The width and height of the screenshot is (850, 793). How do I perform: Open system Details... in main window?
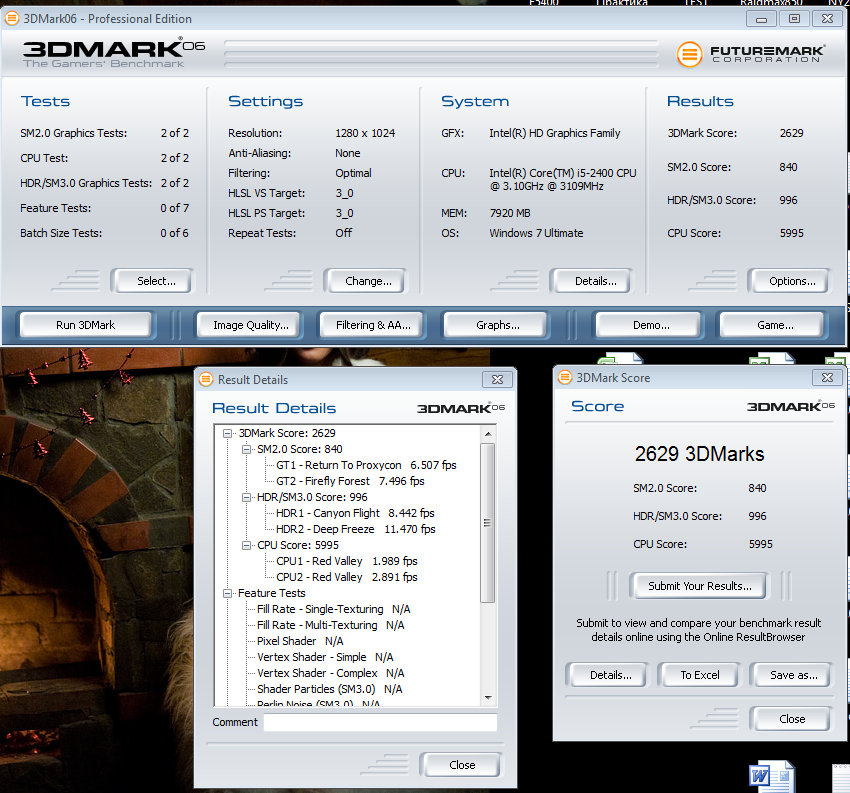click(591, 281)
